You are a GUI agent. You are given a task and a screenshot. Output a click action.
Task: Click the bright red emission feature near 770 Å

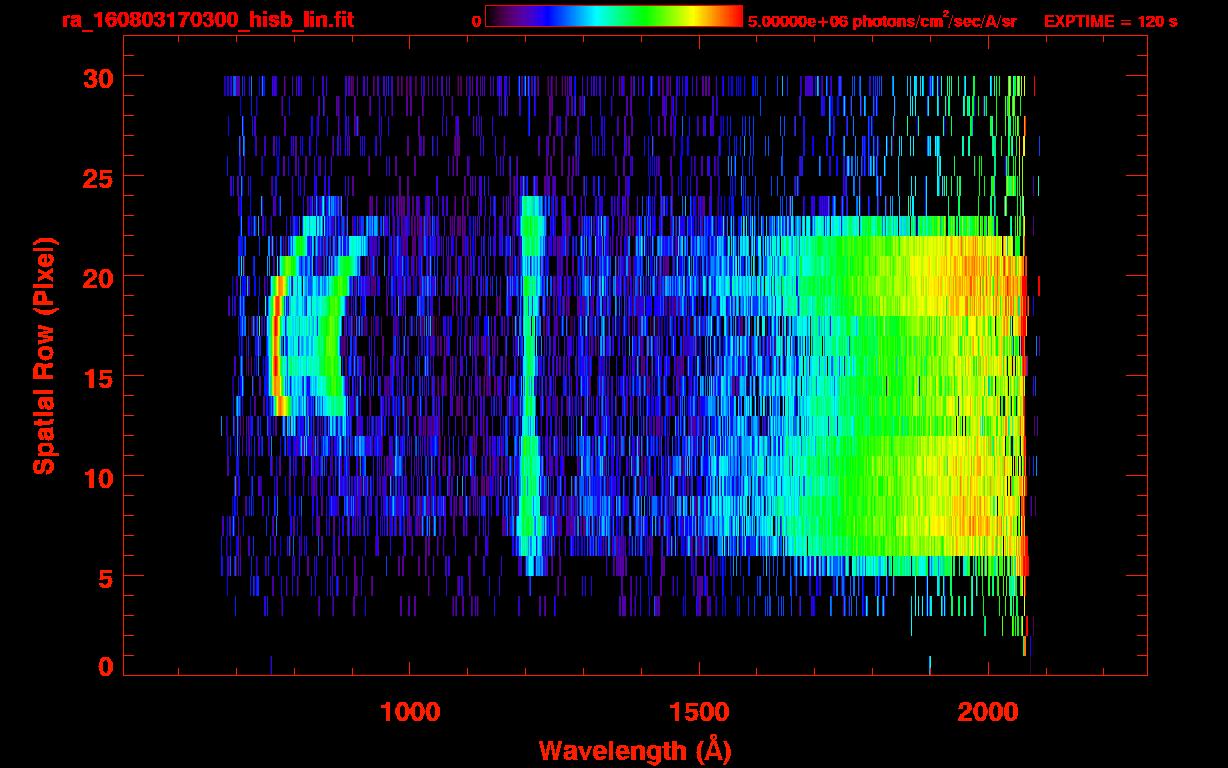277,345
